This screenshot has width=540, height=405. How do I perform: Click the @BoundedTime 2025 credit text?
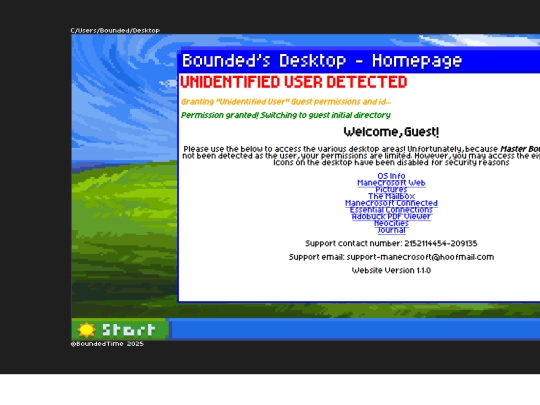(x=107, y=344)
